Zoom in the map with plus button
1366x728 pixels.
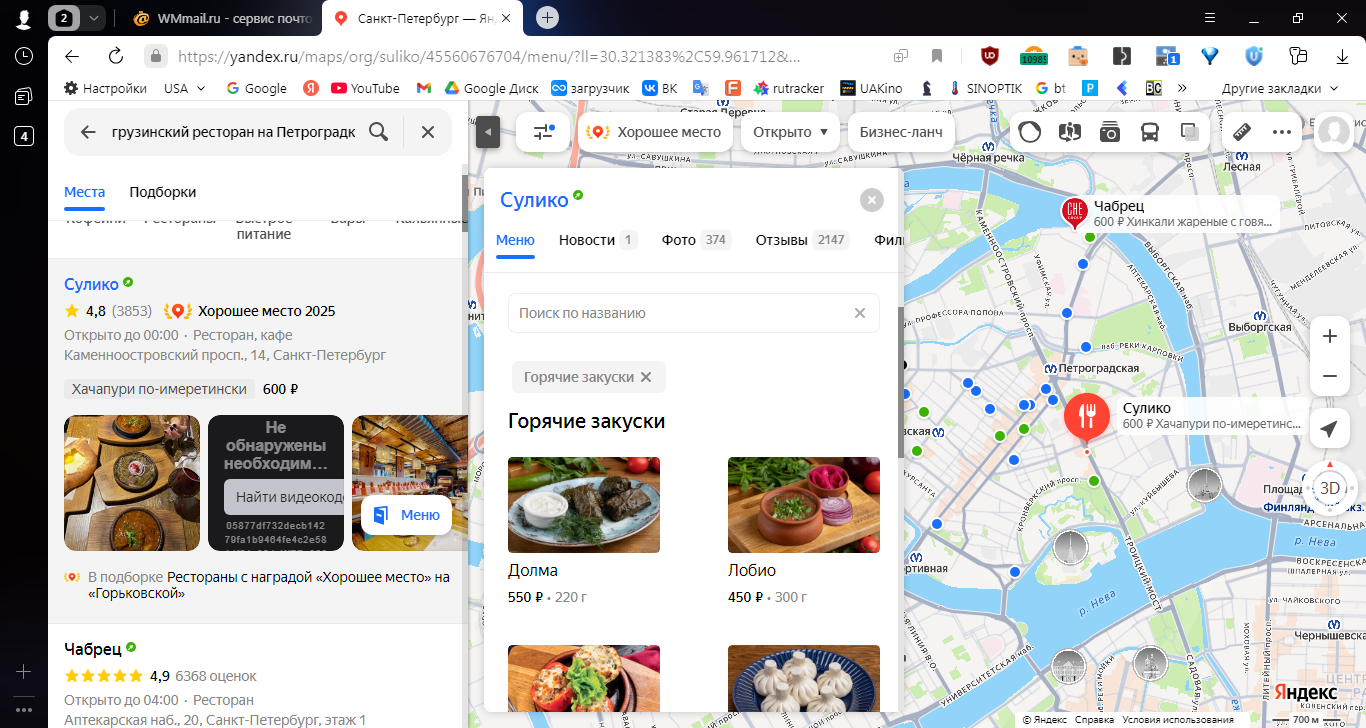(x=1330, y=337)
